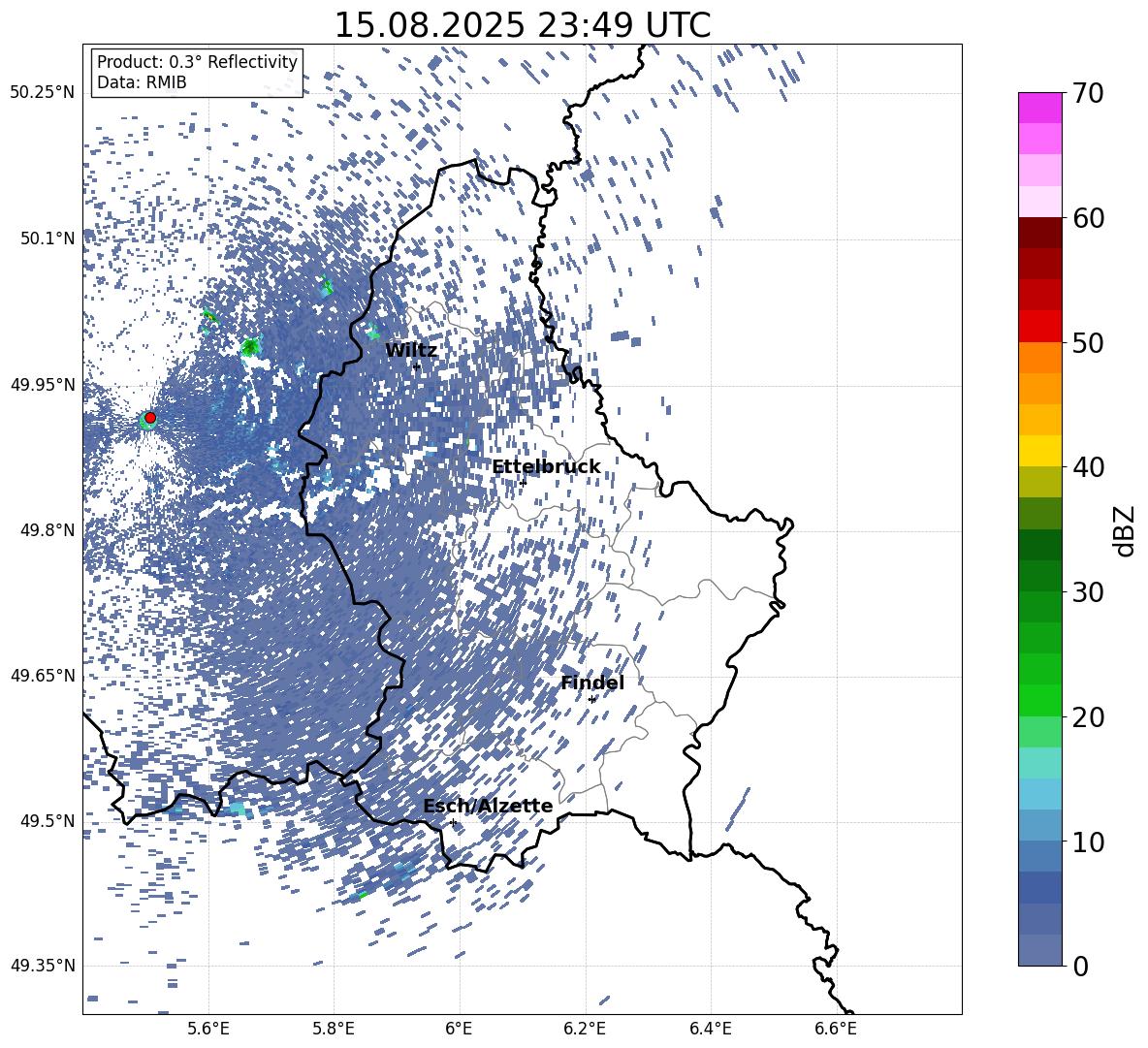
Task: Click the 5.8°E longitude label
Action: [x=334, y=1030]
